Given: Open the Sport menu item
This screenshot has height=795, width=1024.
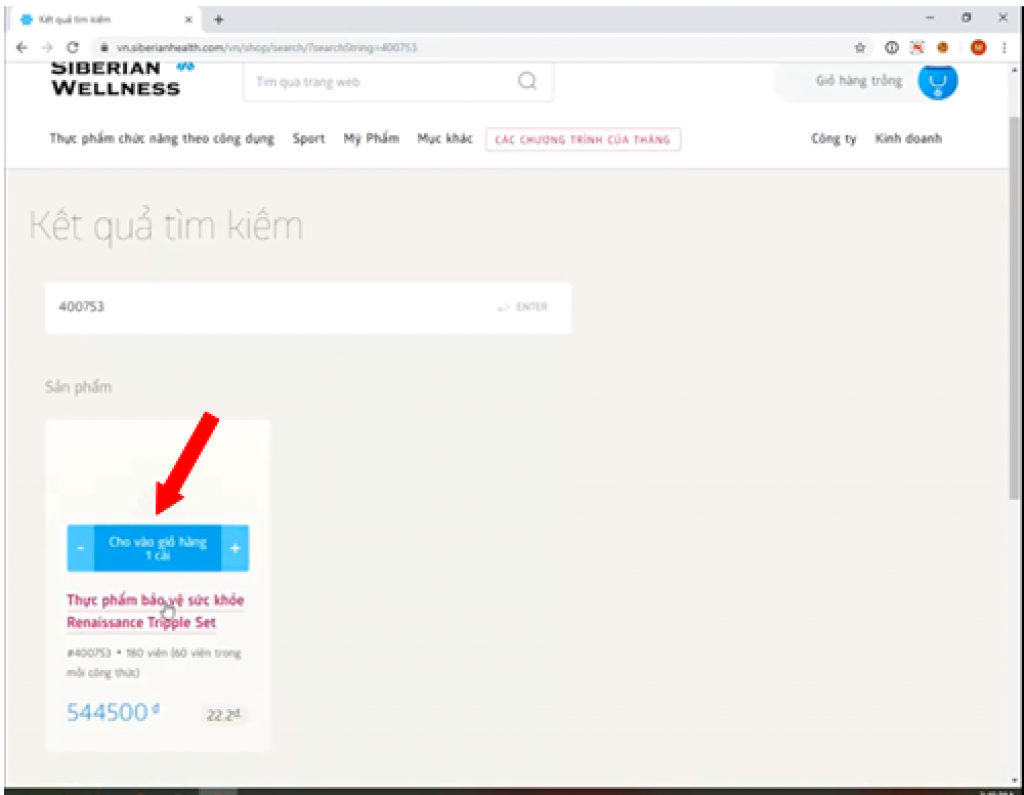Looking at the screenshot, I should pos(308,139).
